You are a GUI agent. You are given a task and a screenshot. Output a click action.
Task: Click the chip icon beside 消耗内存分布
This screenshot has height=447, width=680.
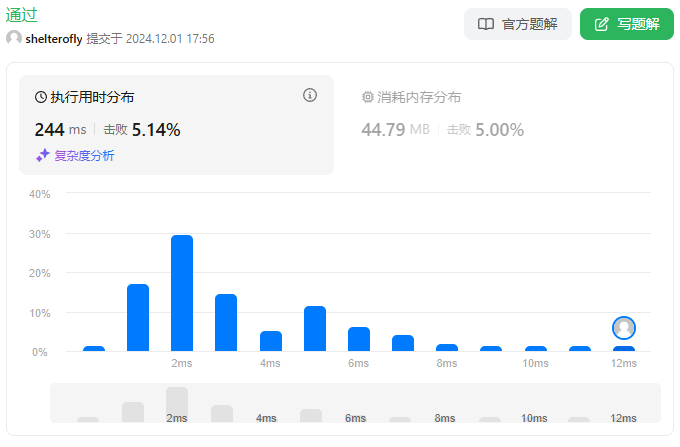[x=367, y=97]
